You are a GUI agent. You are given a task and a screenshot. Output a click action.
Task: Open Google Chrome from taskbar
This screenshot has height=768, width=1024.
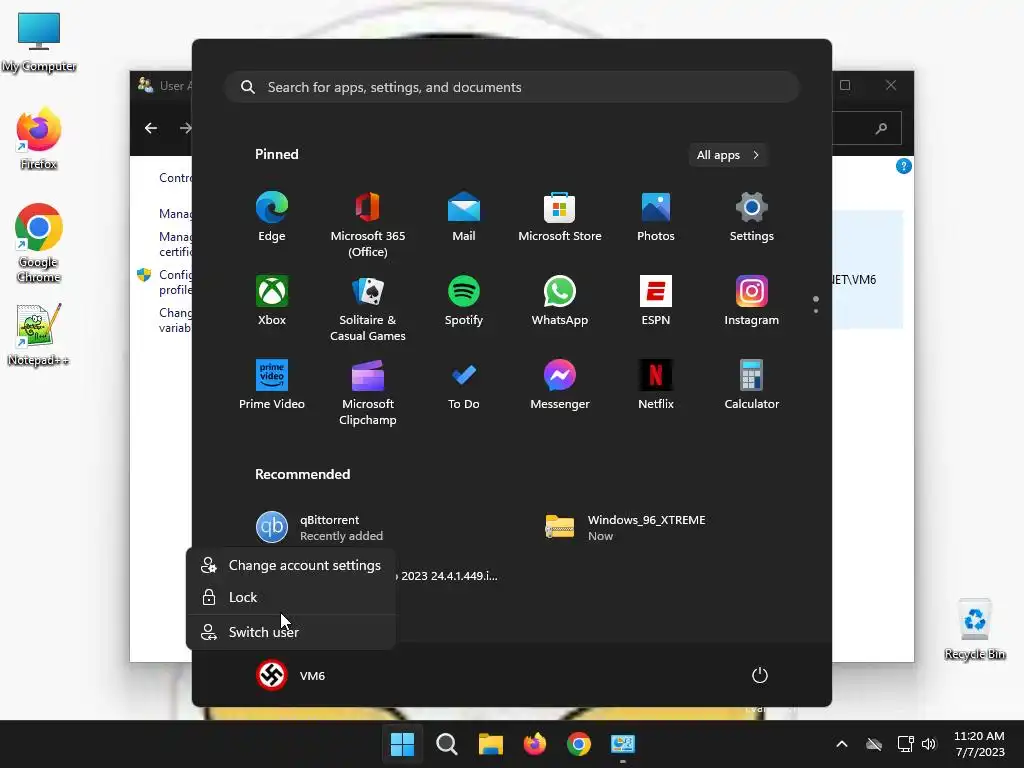coord(579,744)
